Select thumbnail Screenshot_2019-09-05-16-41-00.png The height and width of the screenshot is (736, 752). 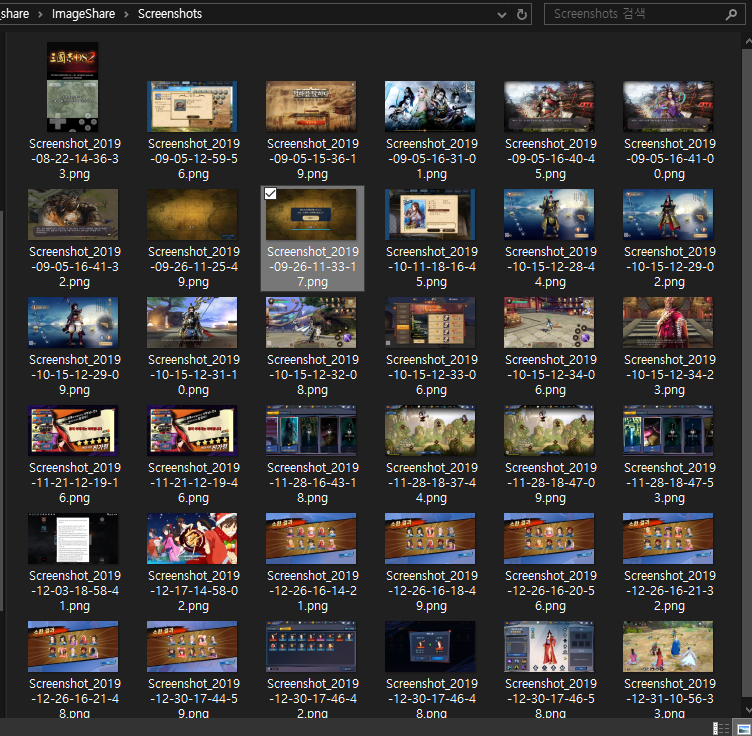pos(668,106)
